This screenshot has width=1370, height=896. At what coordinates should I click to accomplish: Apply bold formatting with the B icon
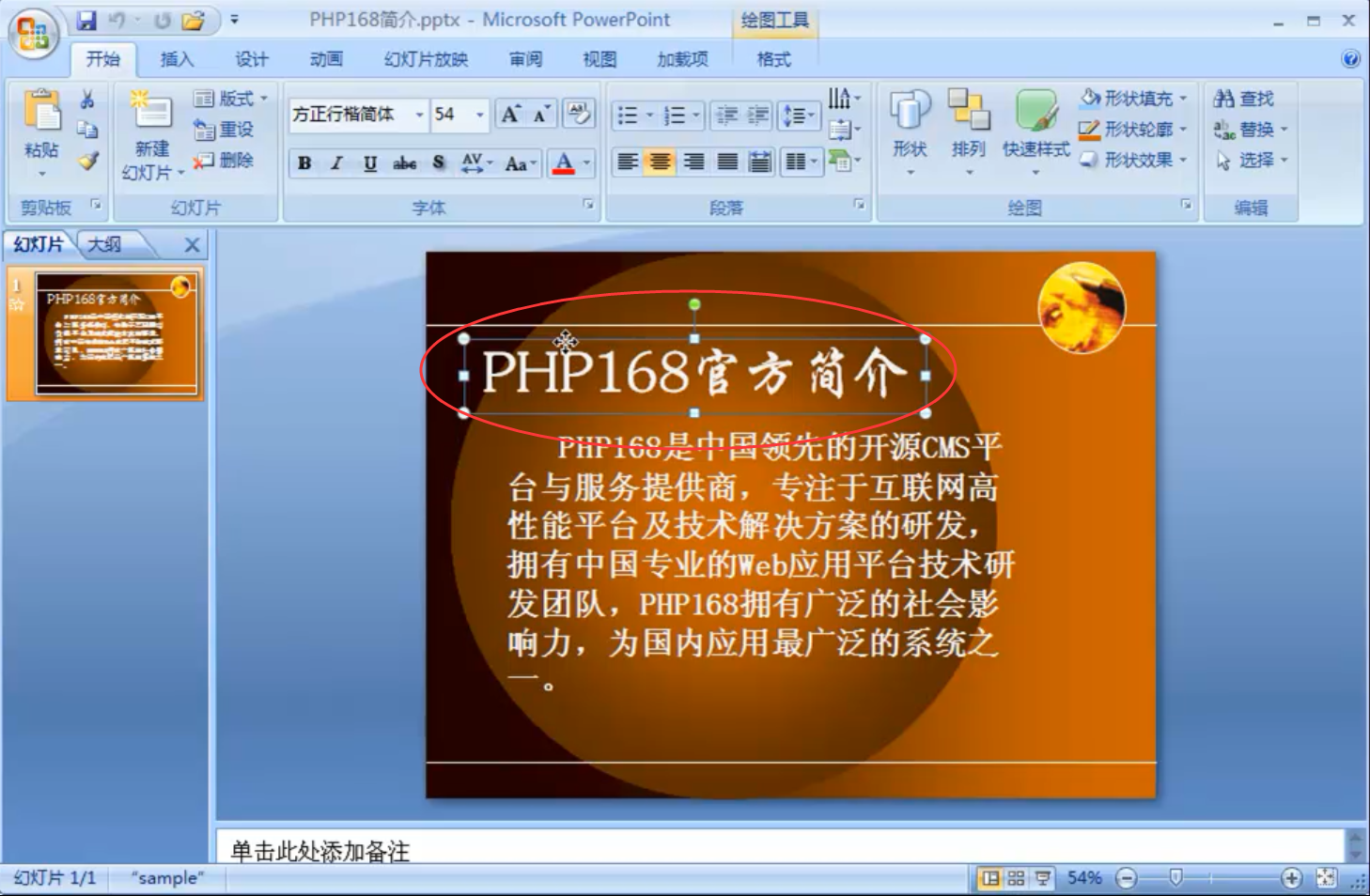(303, 162)
